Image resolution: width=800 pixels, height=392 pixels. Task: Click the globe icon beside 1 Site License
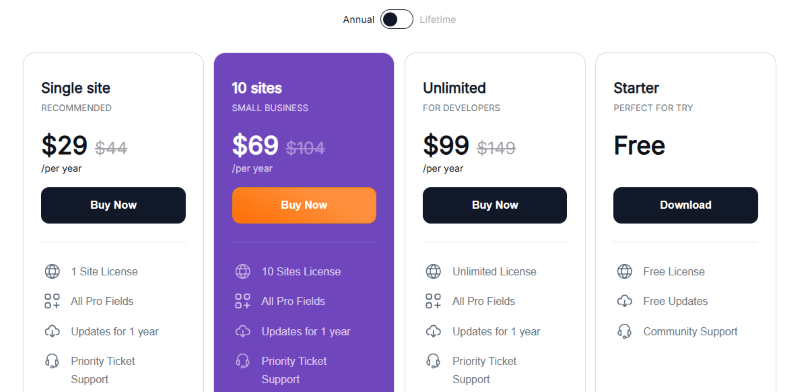pos(52,271)
